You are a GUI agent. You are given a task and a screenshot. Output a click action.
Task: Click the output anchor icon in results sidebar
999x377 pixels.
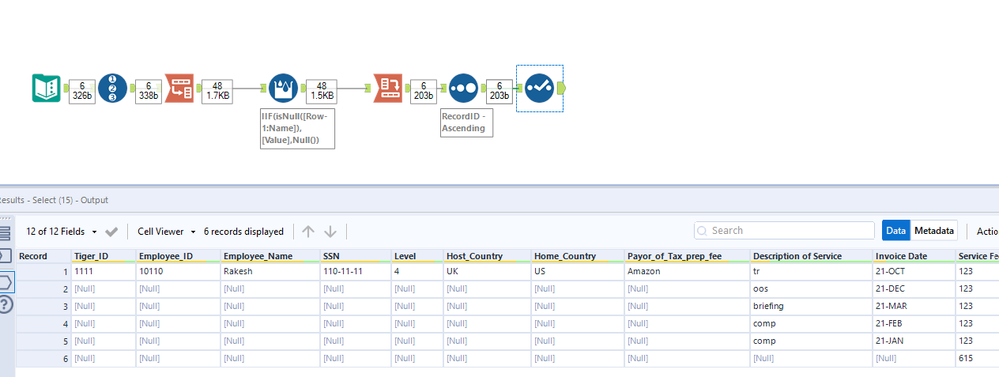point(5,281)
